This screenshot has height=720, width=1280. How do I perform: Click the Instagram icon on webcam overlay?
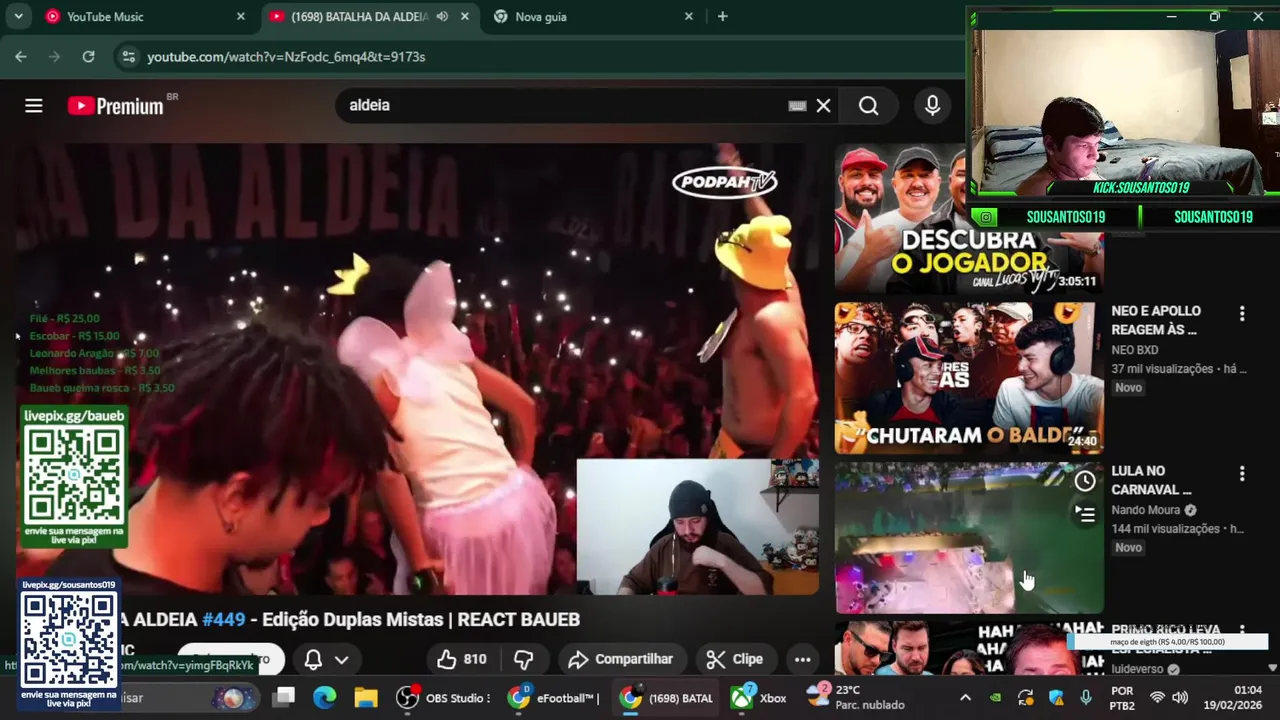[x=987, y=217]
